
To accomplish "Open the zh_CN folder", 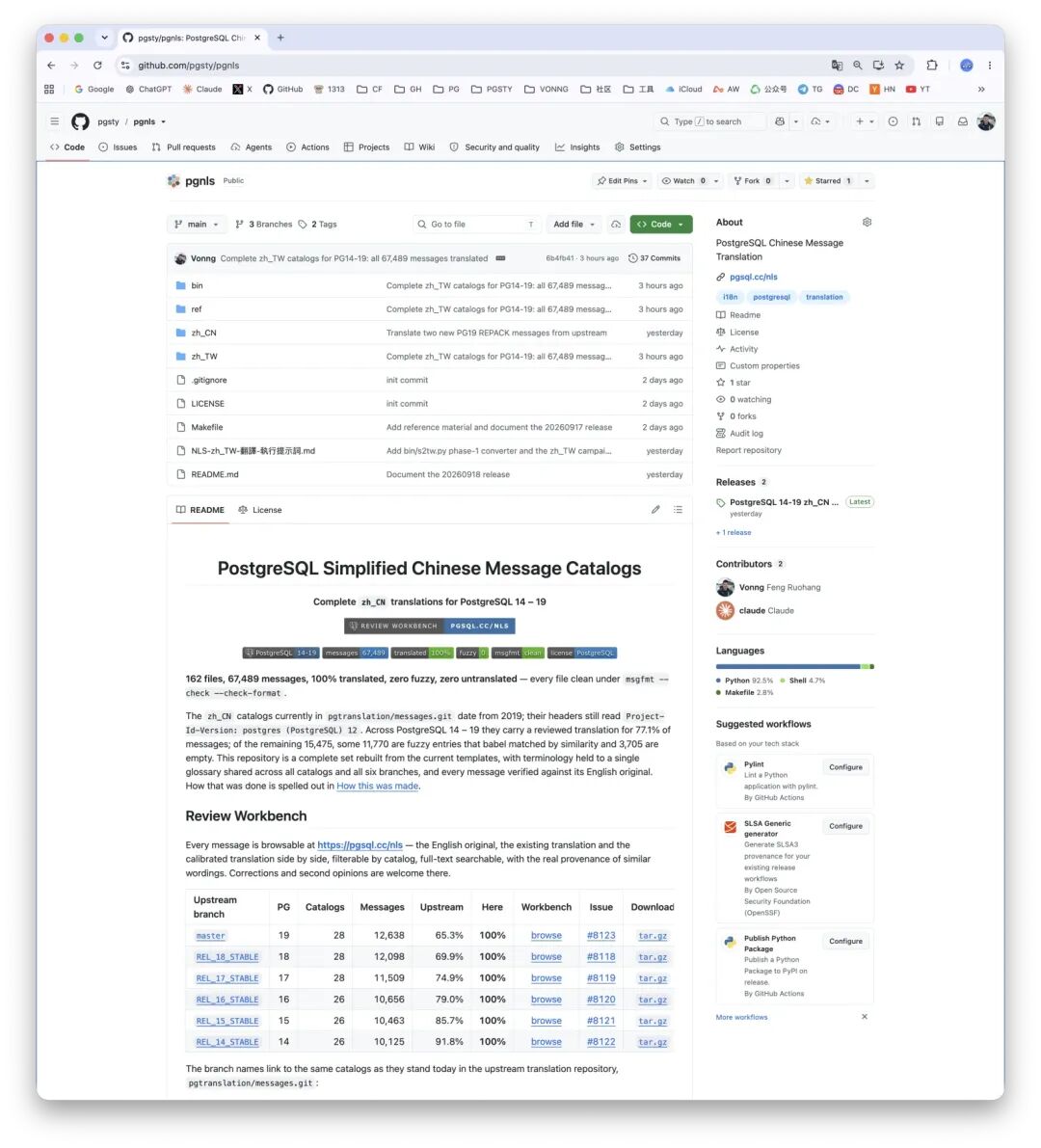I will click(203, 334).
